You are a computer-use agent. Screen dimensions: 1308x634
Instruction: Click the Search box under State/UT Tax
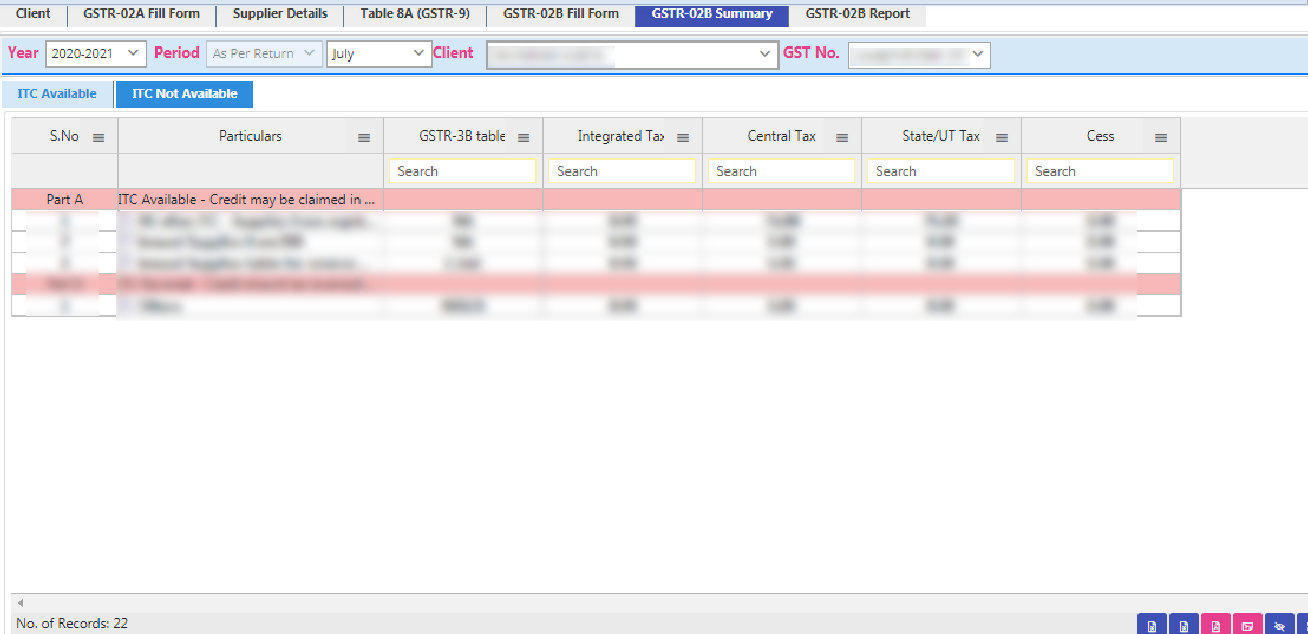tap(940, 171)
